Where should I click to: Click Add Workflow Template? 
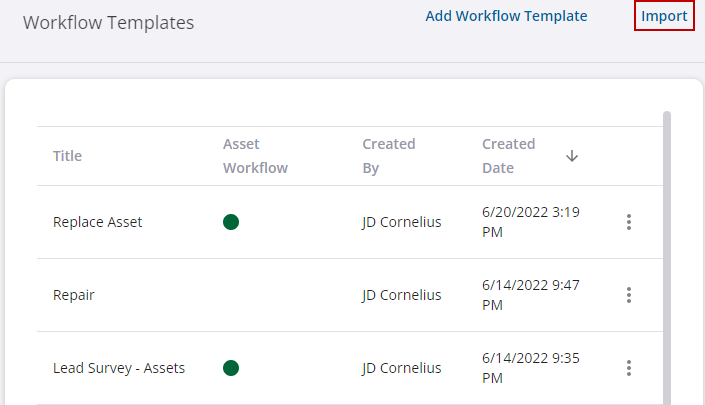(506, 16)
